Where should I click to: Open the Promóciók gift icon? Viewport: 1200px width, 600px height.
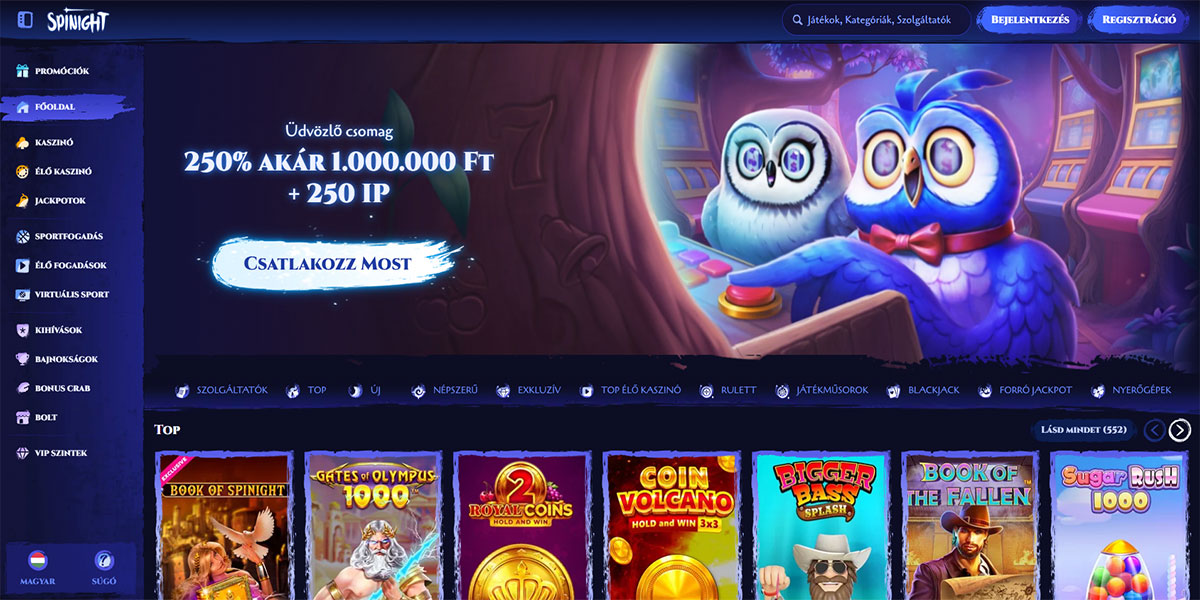(23, 71)
